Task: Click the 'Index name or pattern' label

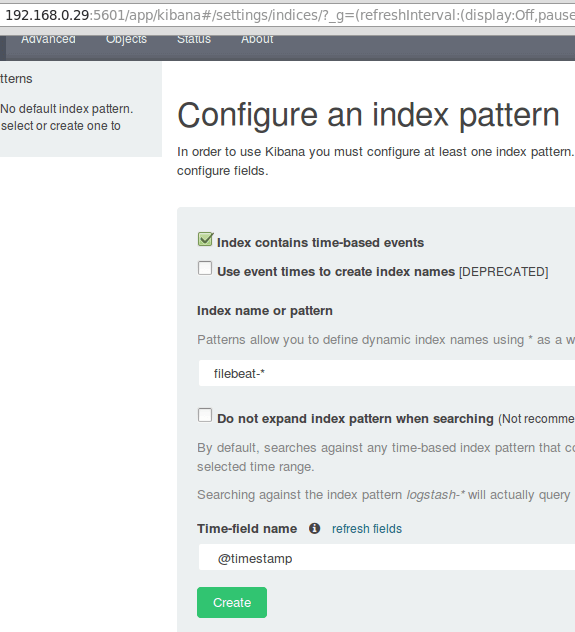Action: point(265,311)
